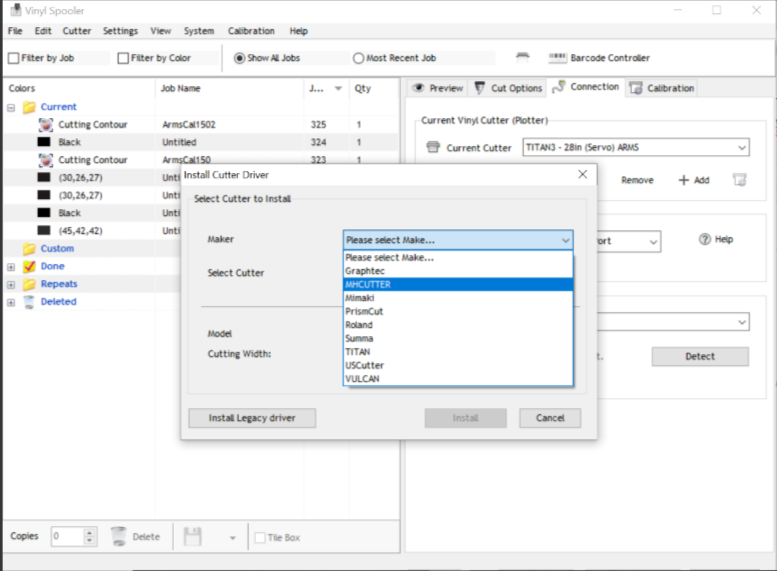This screenshot has width=777, height=571.
Task: Click the Cancel button
Action: point(550,418)
